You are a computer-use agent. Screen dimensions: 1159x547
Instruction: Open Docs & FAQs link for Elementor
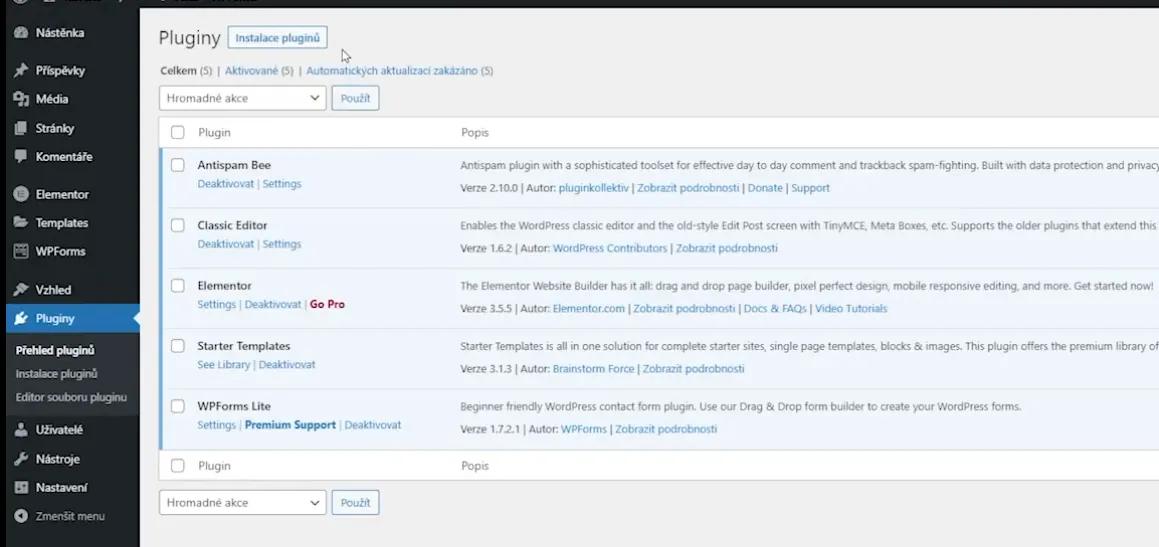(x=775, y=308)
